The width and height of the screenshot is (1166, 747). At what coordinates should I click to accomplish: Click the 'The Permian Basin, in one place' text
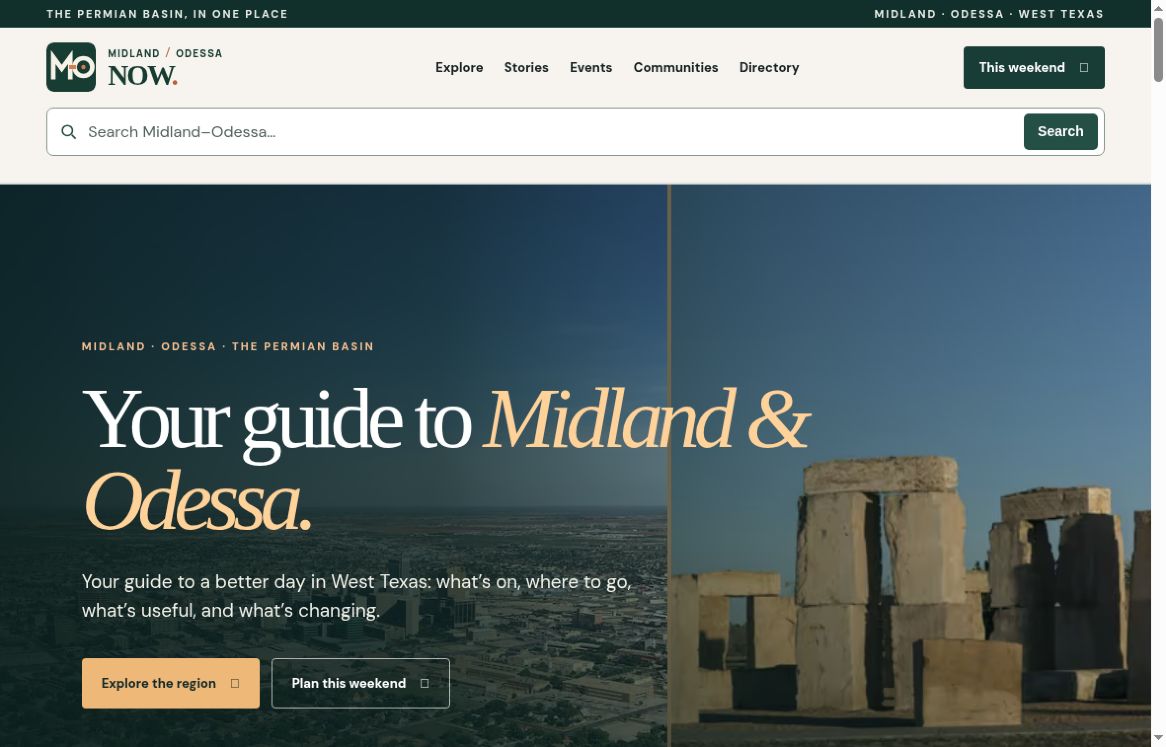coord(167,14)
